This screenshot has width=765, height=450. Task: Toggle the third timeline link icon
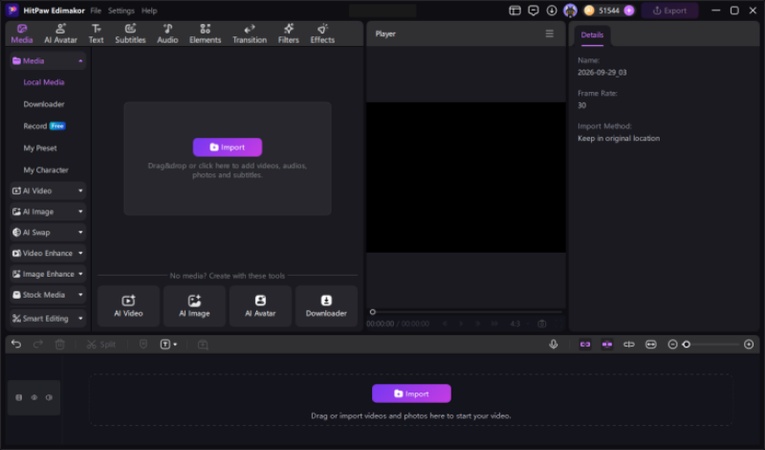tap(629, 344)
